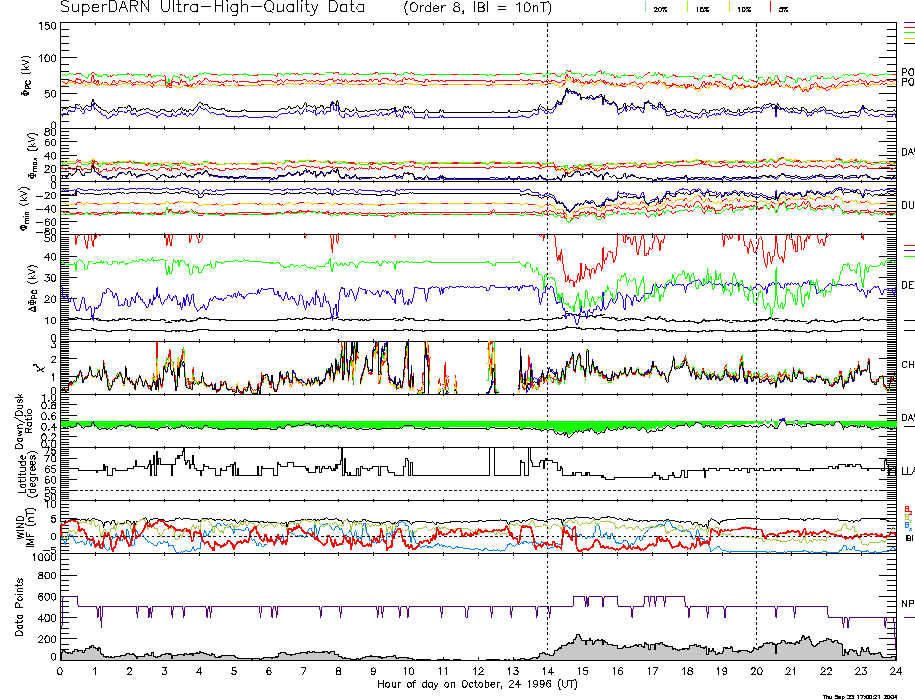Click the timestamp text at bottom right
Image resolution: width=915 pixels, height=700 pixels.
point(862,696)
